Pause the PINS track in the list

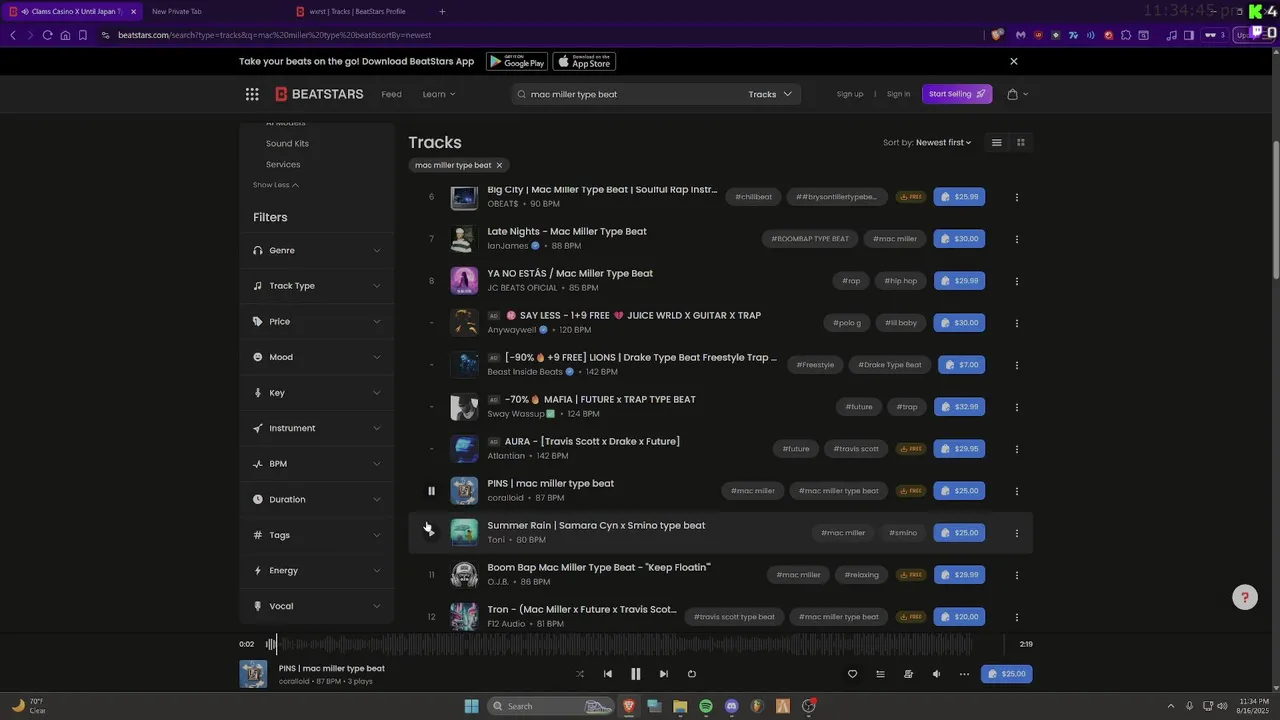click(x=431, y=491)
